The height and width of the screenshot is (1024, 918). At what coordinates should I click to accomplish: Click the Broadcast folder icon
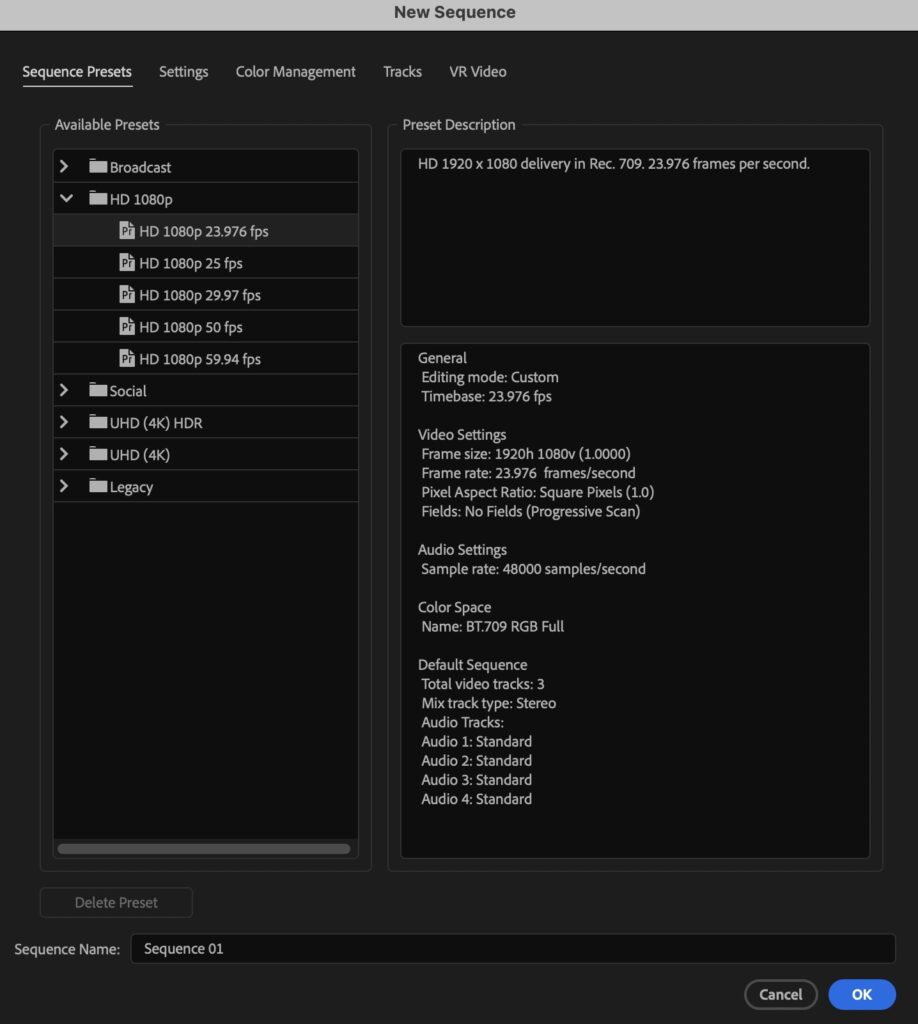pyautogui.click(x=98, y=166)
